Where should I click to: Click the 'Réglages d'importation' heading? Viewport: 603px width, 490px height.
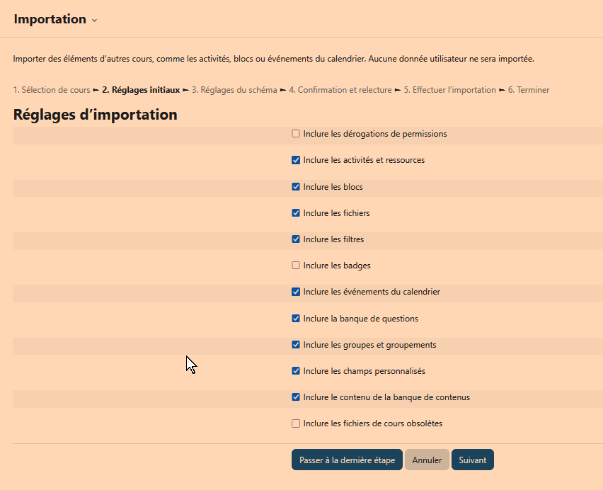[96, 115]
